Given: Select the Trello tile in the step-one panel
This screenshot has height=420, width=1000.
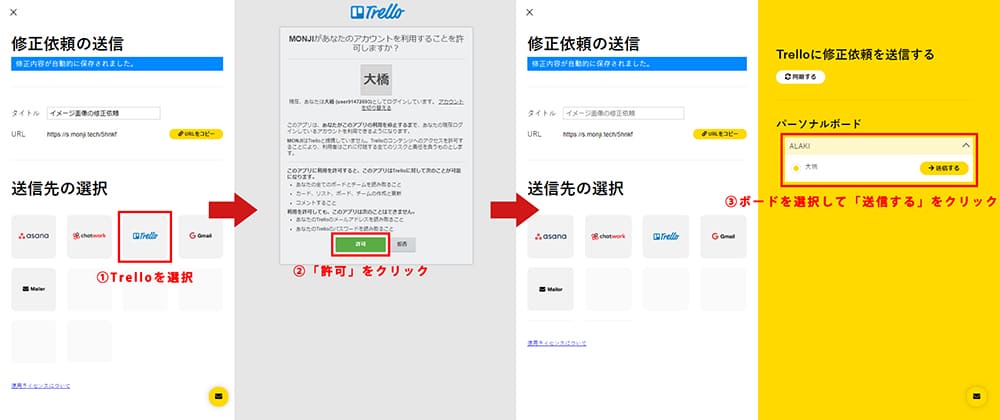Looking at the screenshot, I should (x=145, y=236).
